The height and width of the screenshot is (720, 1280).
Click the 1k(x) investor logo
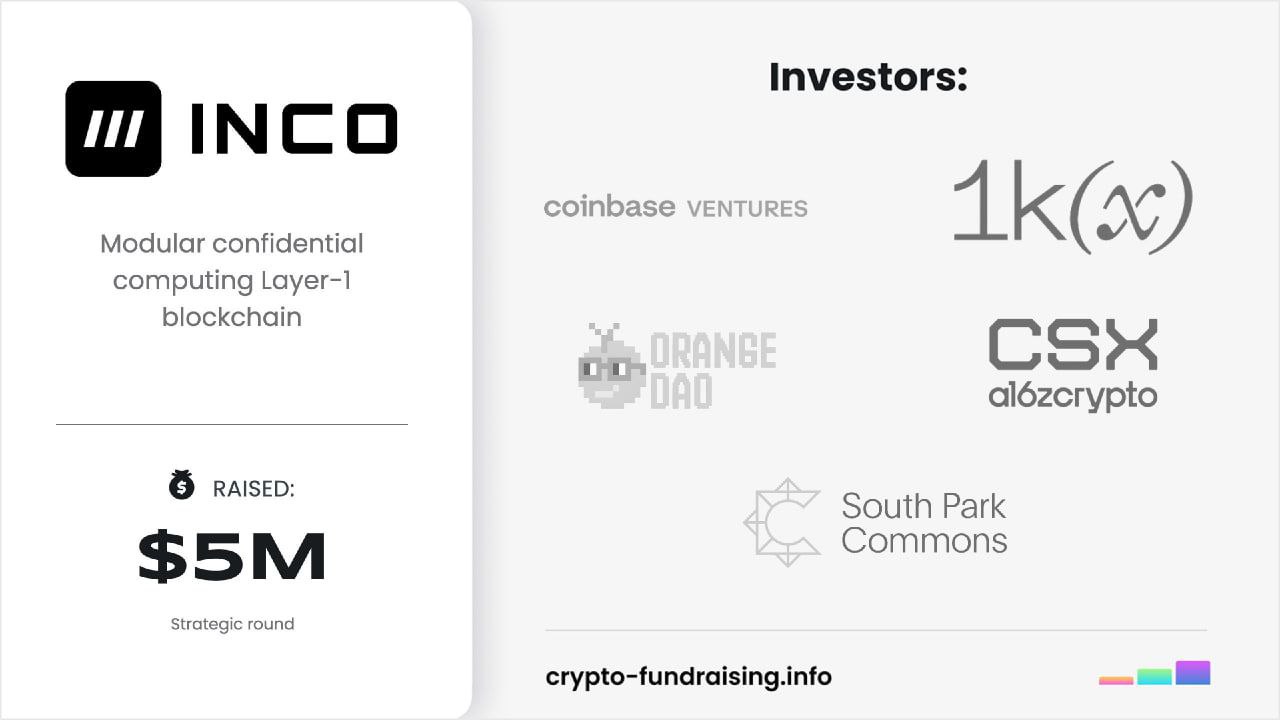coord(1071,207)
